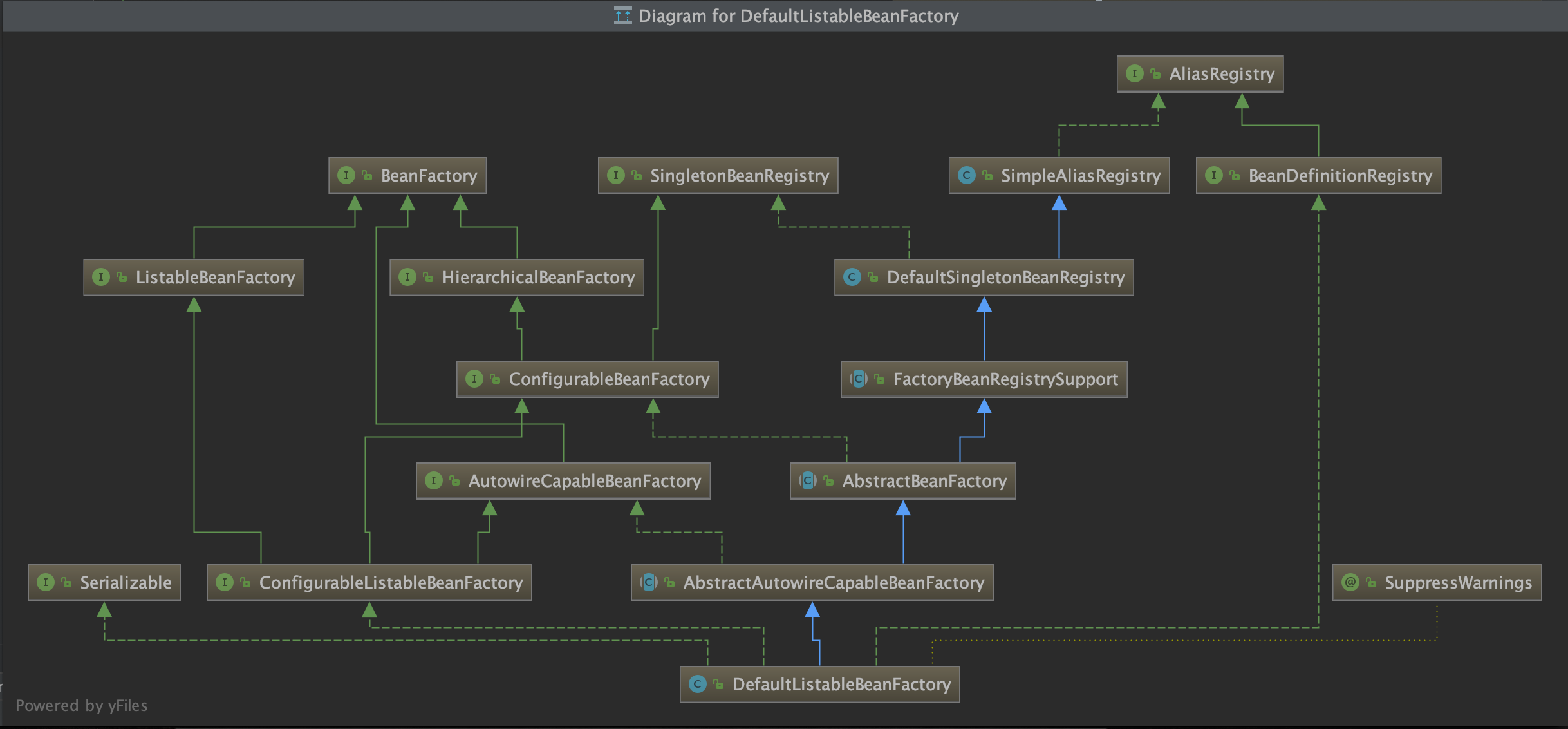Click public visibility icon on SuppressWarnings
This screenshot has height=729, width=1568.
[x=1372, y=583]
